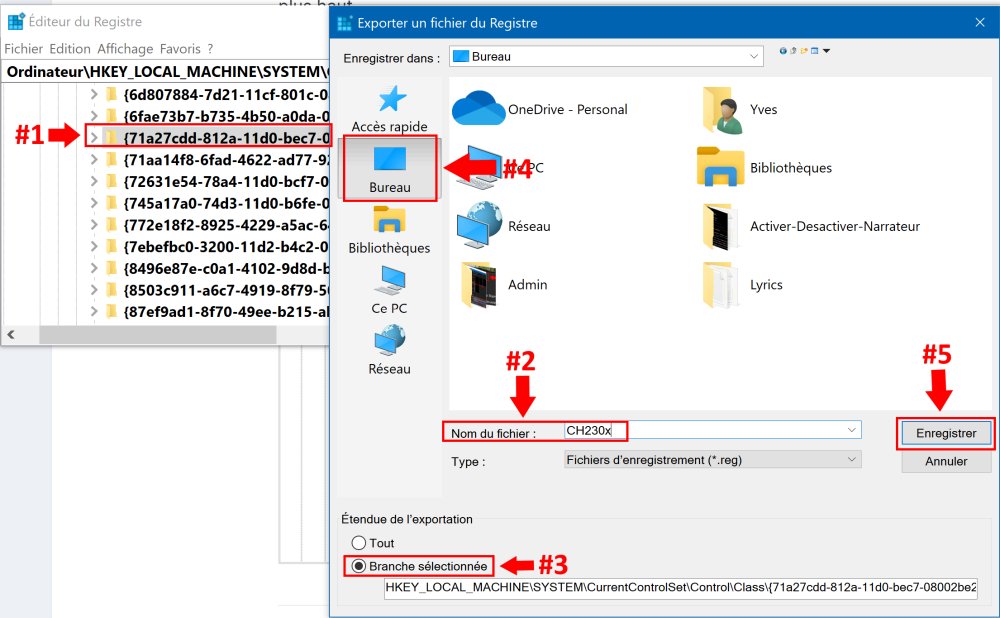Select the {745a17a0-74d3-11d0-b6fe key row
Viewport: 1000px width, 618px height.
(x=226, y=203)
